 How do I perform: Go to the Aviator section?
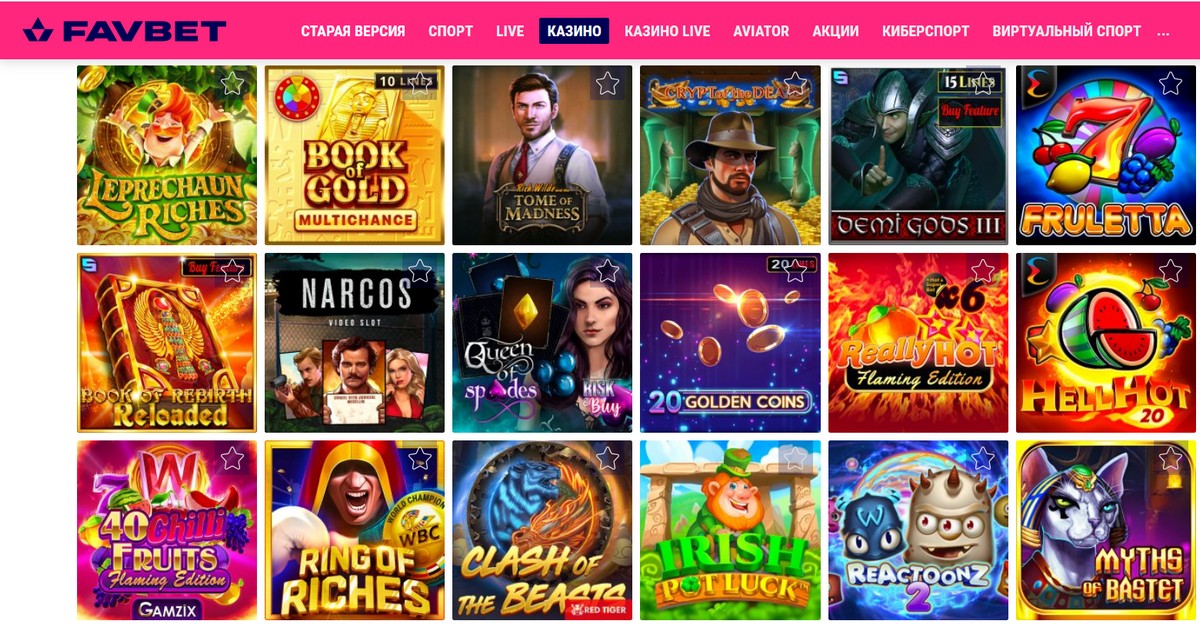[x=761, y=31]
